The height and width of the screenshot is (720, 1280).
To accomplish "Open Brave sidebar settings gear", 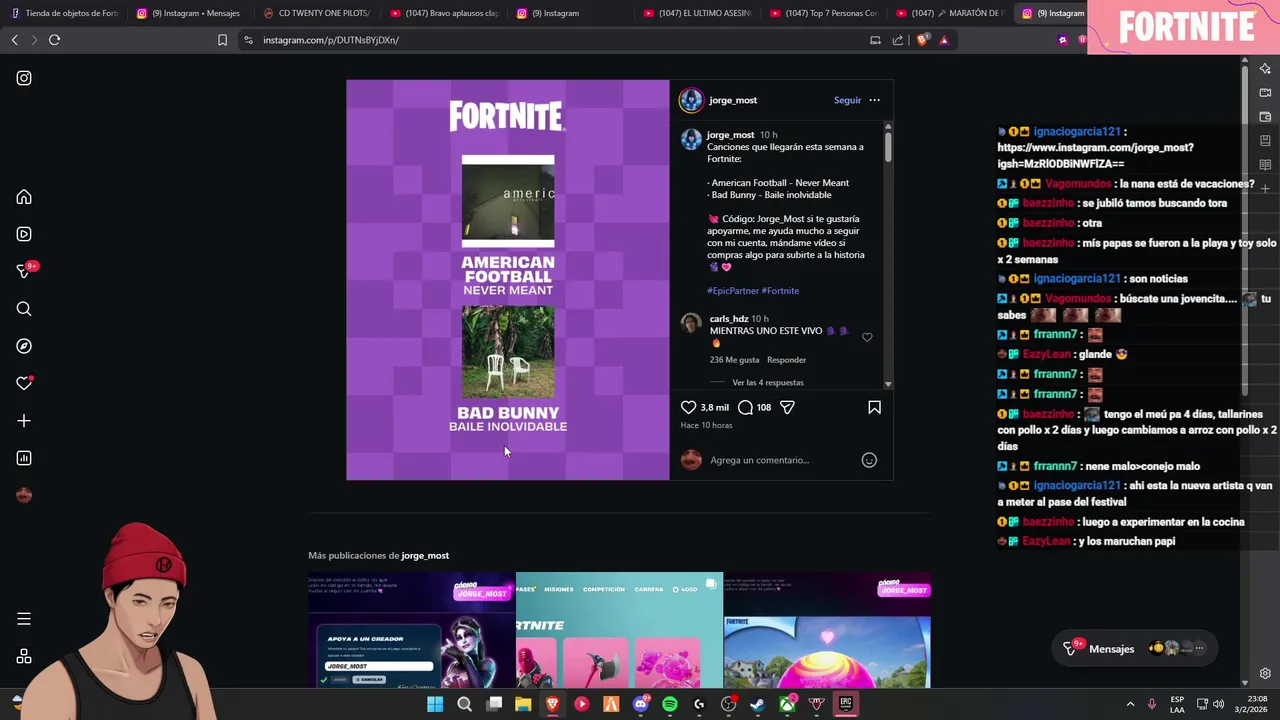I will pyautogui.click(x=1265, y=674).
